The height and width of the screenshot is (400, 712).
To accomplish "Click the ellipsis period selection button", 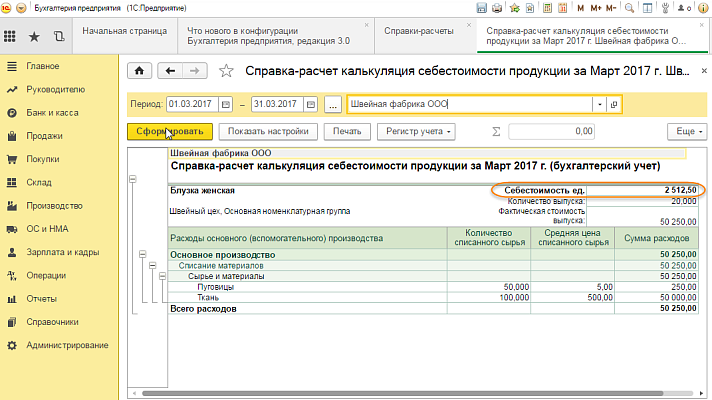I will pyautogui.click(x=333, y=104).
